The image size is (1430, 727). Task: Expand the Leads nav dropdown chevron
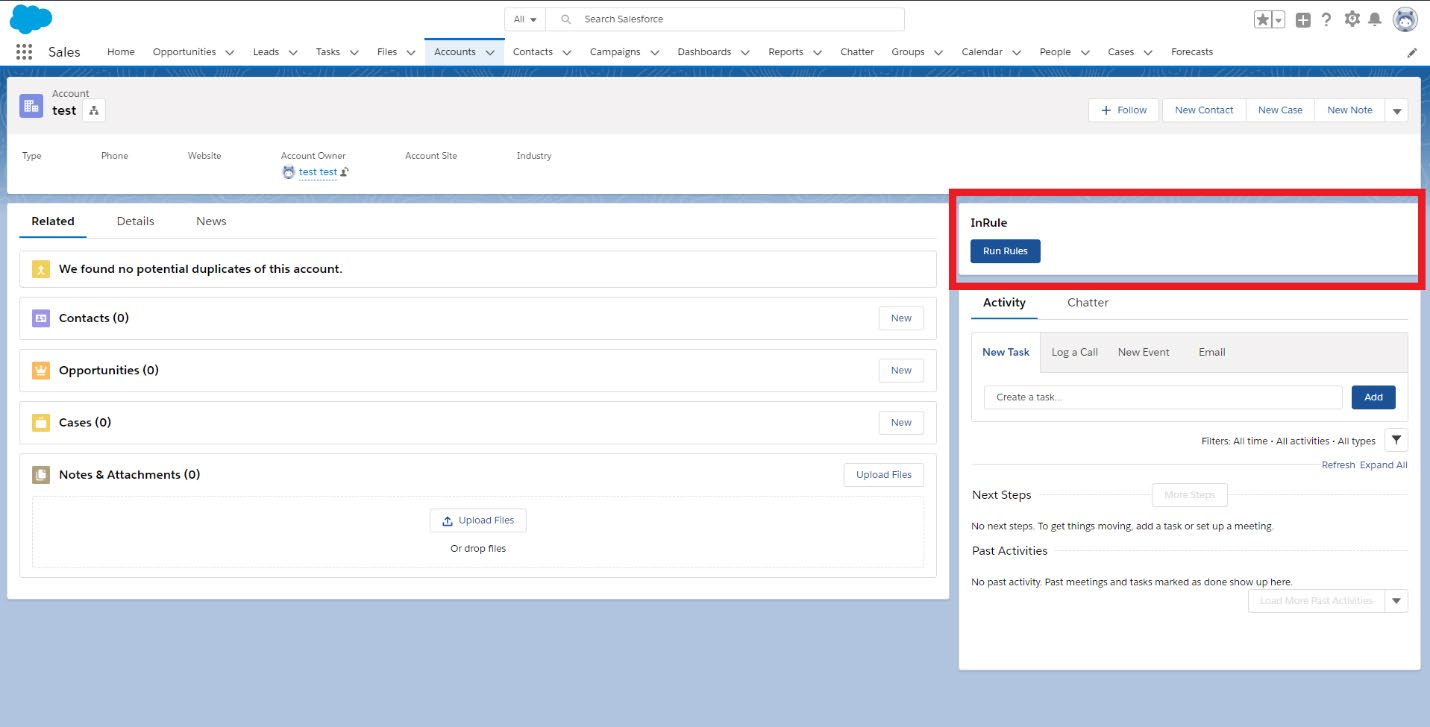point(293,52)
